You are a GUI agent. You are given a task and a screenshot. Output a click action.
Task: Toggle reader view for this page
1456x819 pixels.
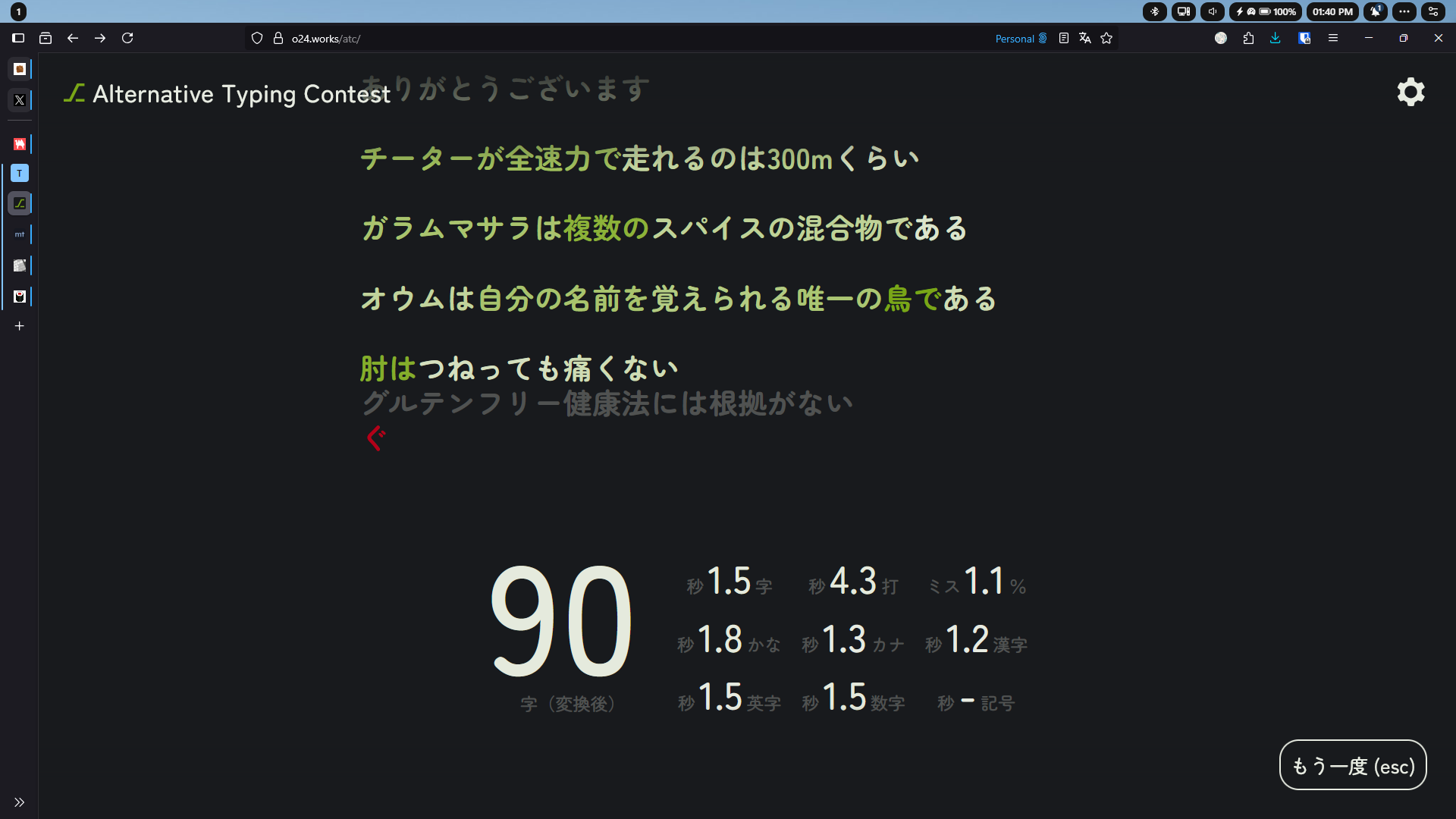tap(1064, 38)
